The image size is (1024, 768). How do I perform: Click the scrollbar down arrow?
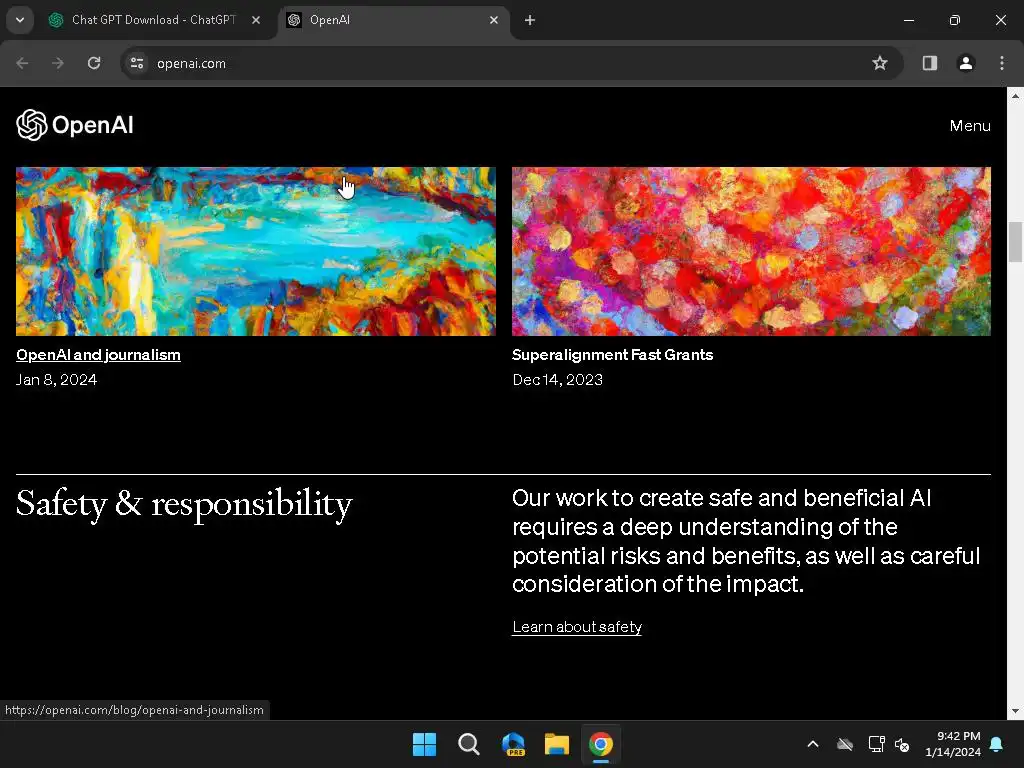[x=1015, y=711]
